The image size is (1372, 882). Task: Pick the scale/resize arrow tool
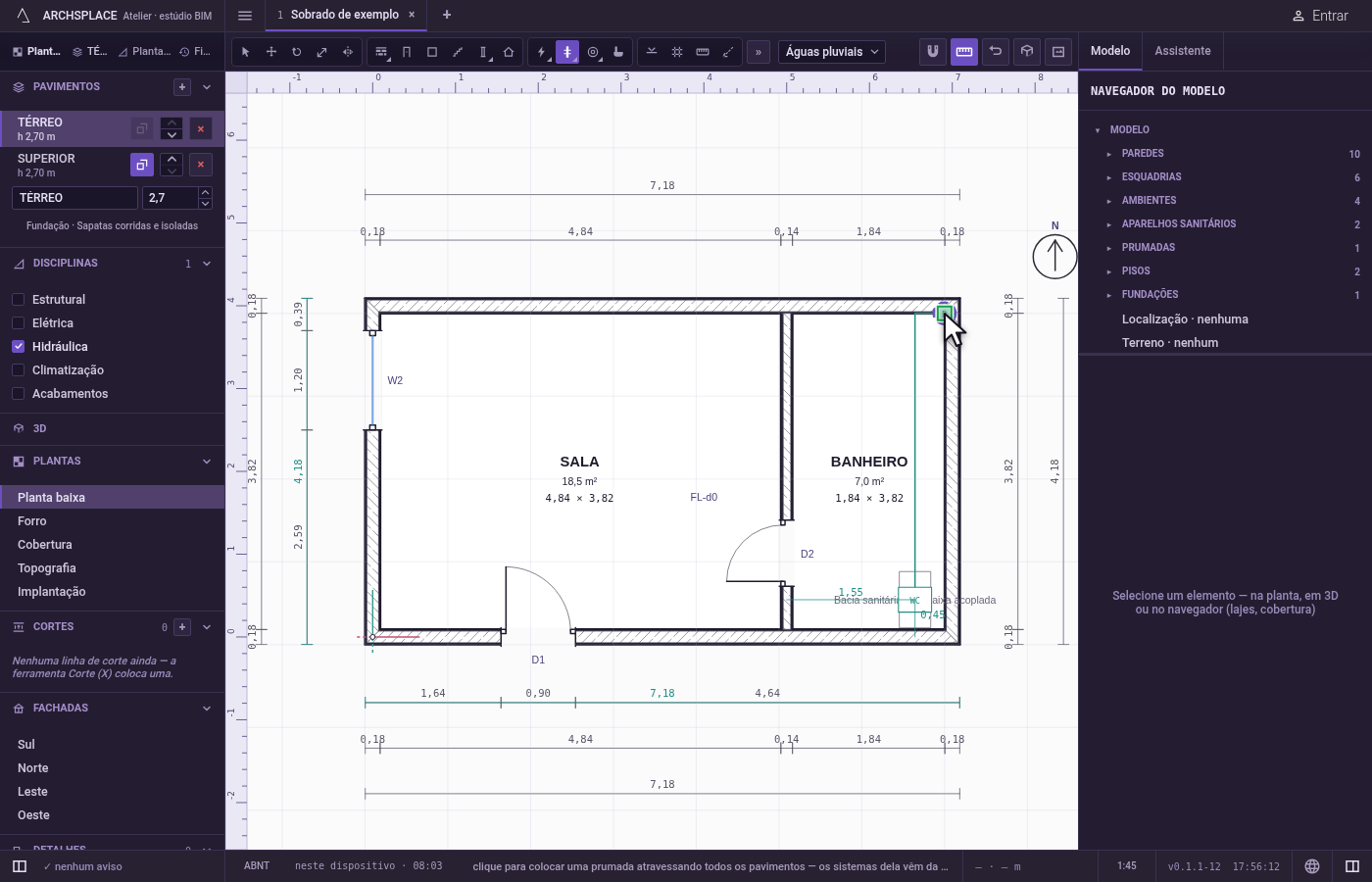(x=321, y=52)
